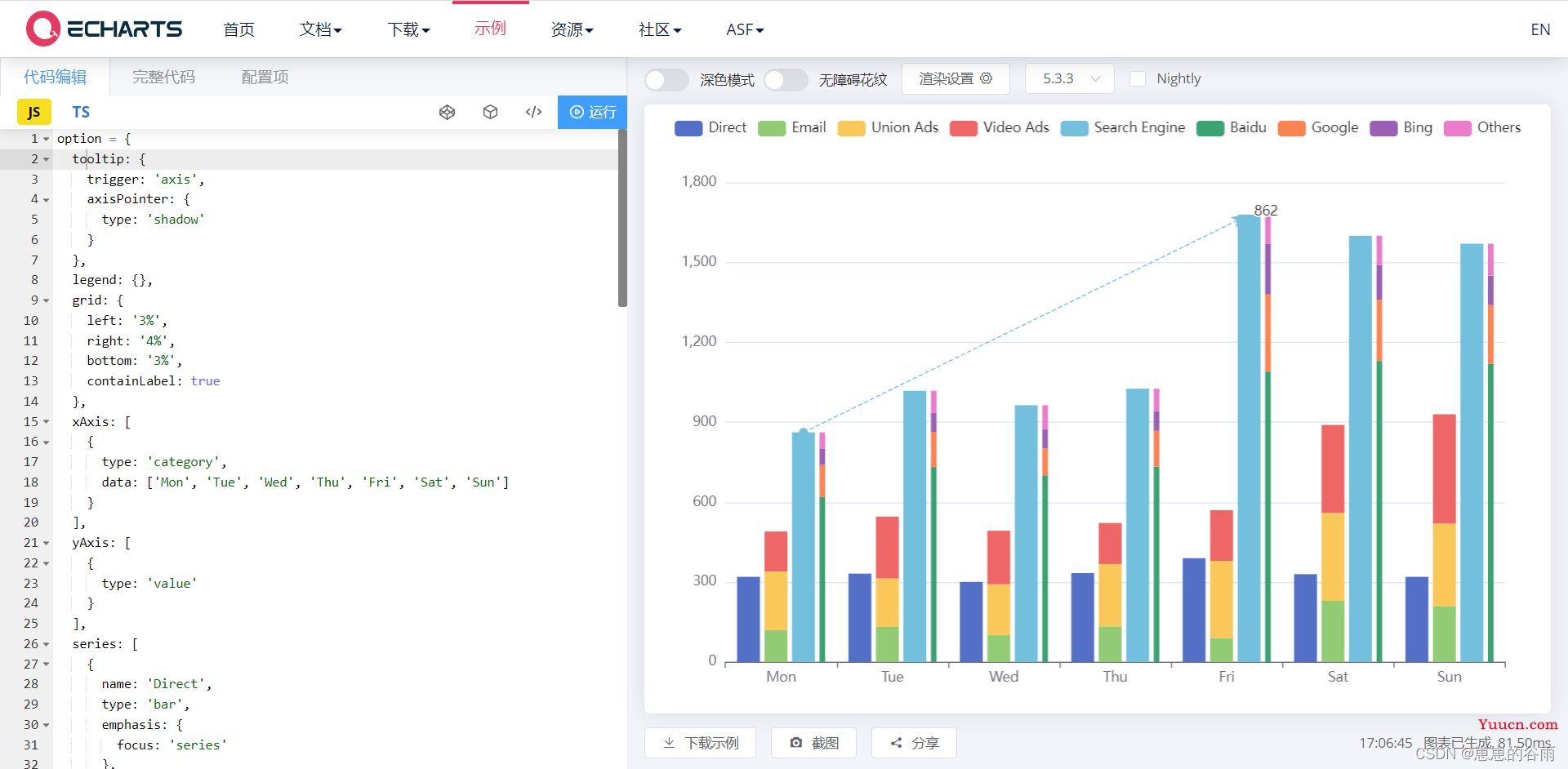Toggle Union Ads series in legend

pyautogui.click(x=888, y=127)
